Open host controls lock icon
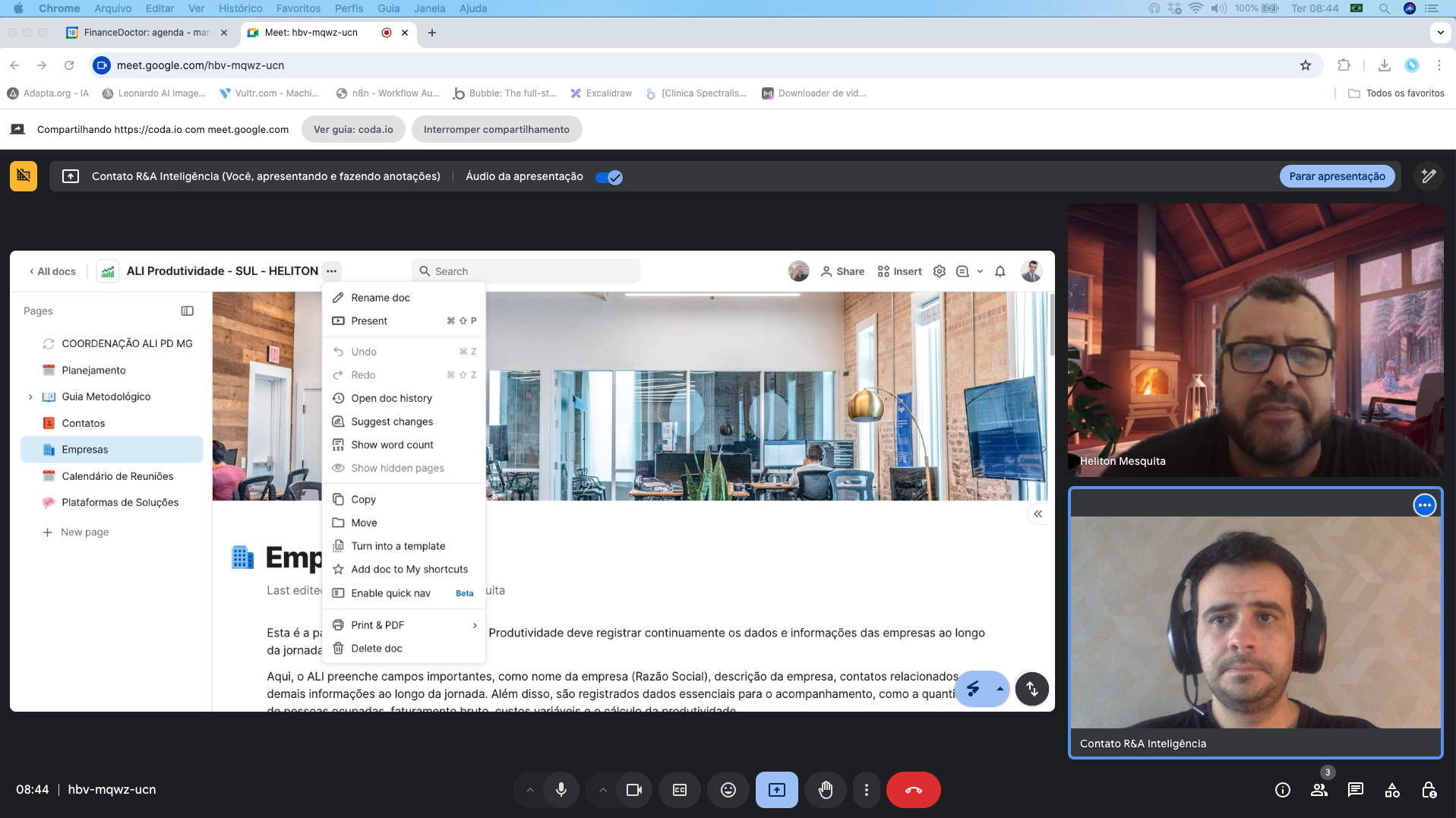The width and height of the screenshot is (1456, 818). (x=1429, y=790)
